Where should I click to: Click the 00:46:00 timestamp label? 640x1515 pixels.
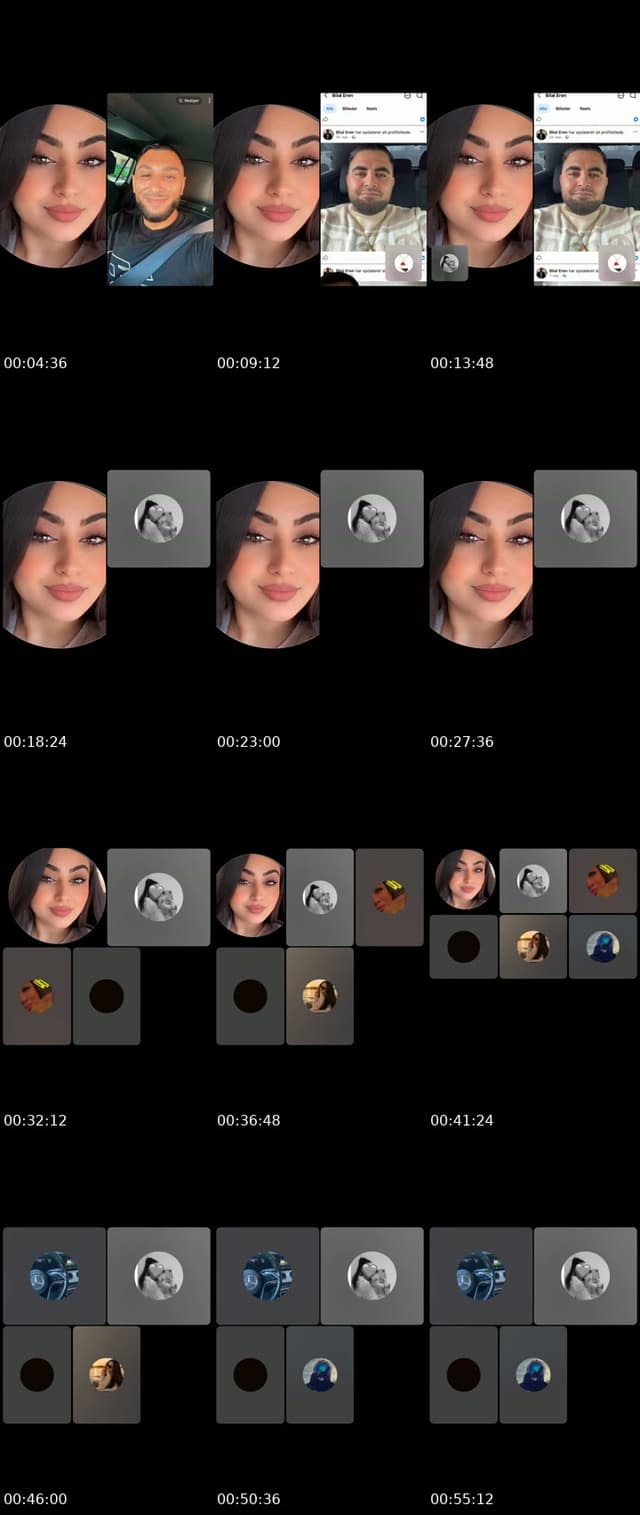click(35, 1499)
